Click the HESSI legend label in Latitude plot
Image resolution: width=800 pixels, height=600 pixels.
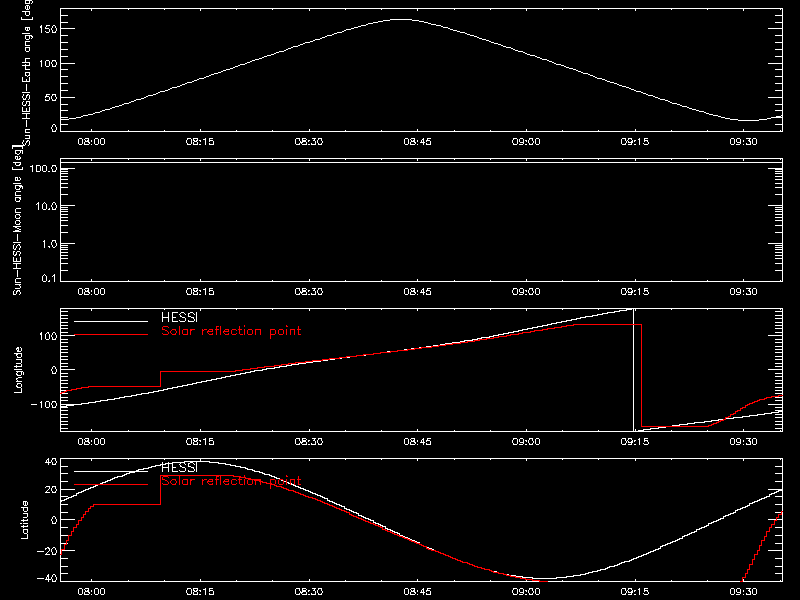(x=179, y=467)
